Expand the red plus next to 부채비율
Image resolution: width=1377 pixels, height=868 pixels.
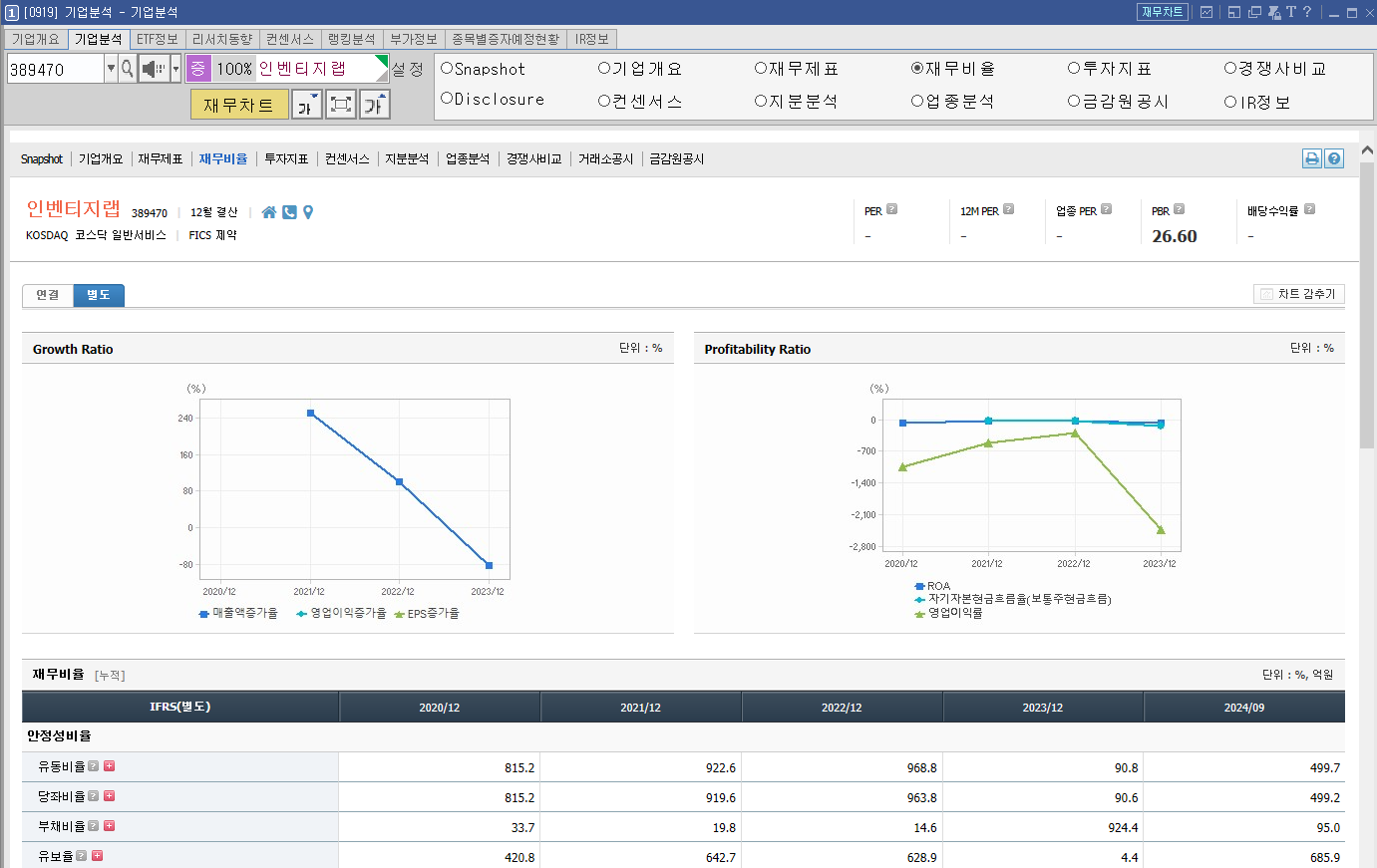(x=109, y=826)
